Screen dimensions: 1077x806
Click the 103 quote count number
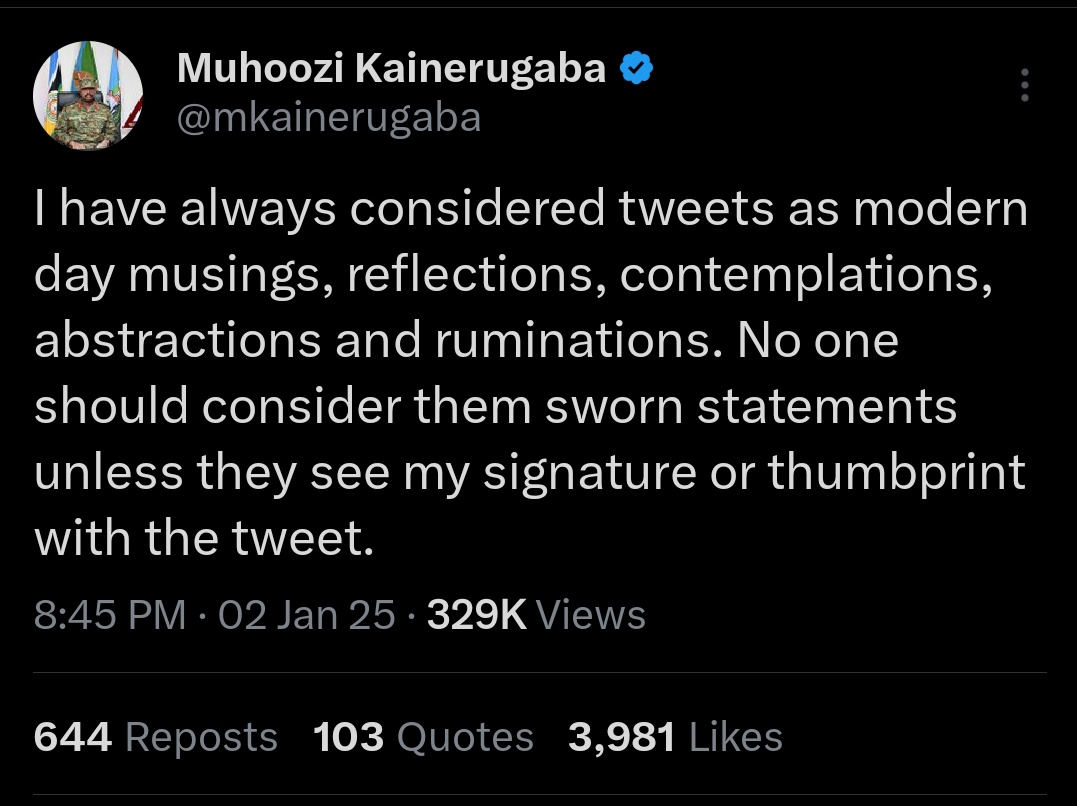[348, 737]
